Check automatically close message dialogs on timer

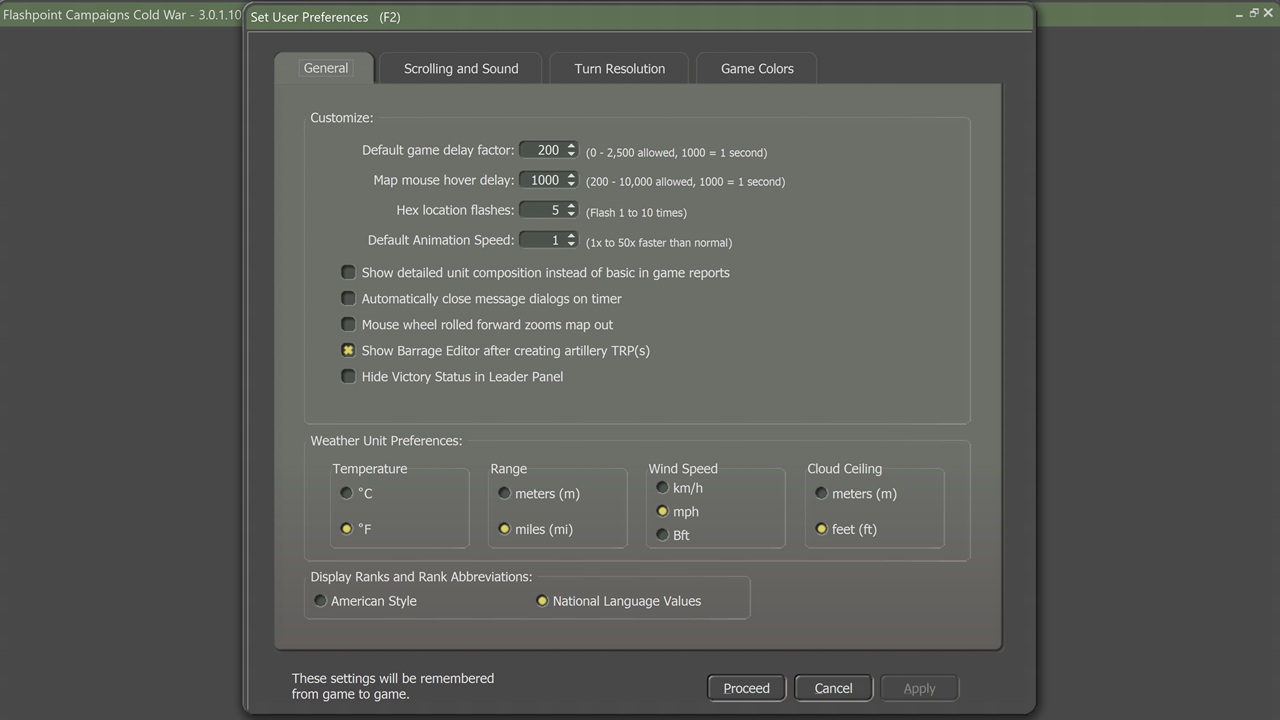pos(348,298)
